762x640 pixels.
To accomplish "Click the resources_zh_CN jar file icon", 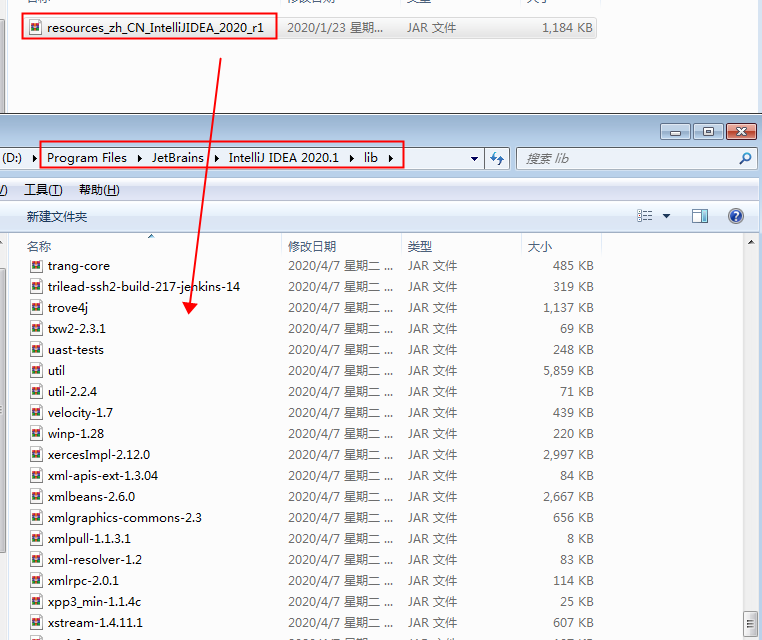I will (x=35, y=27).
